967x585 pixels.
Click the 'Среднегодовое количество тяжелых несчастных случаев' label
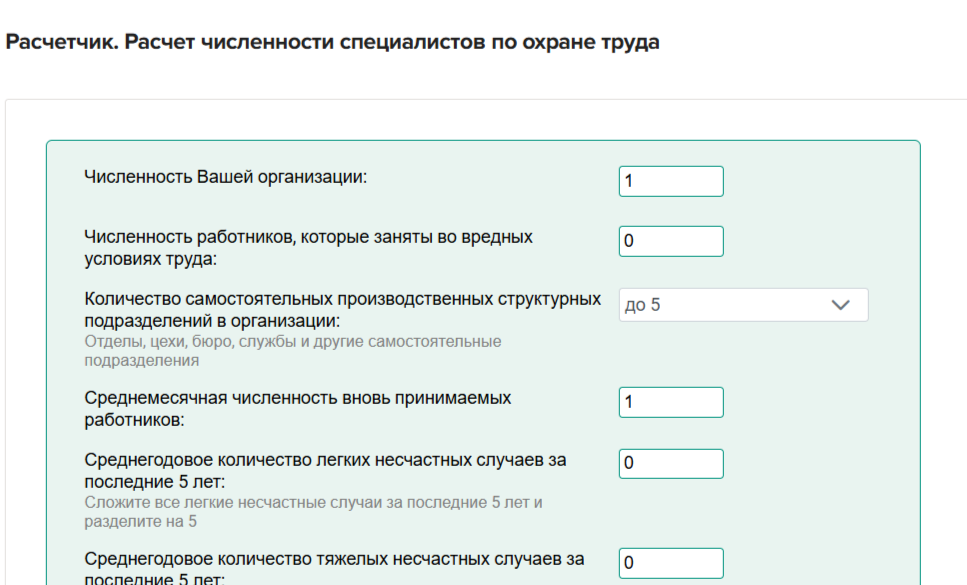point(334,559)
